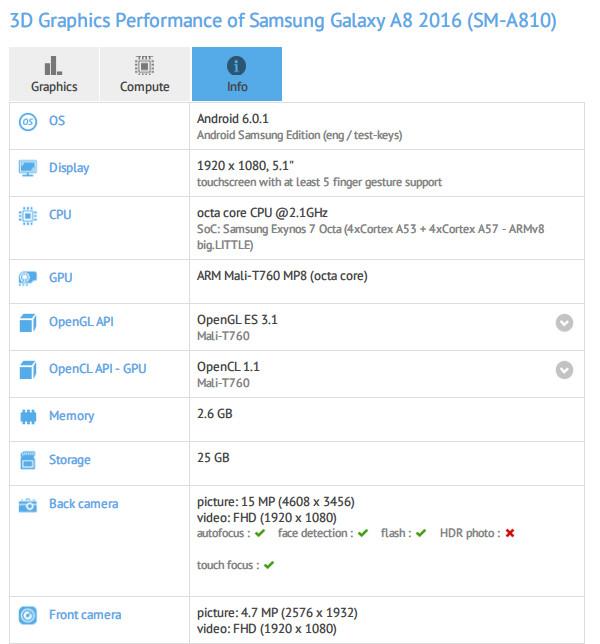Click the Display label
The image size is (600, 644).
[69, 168]
